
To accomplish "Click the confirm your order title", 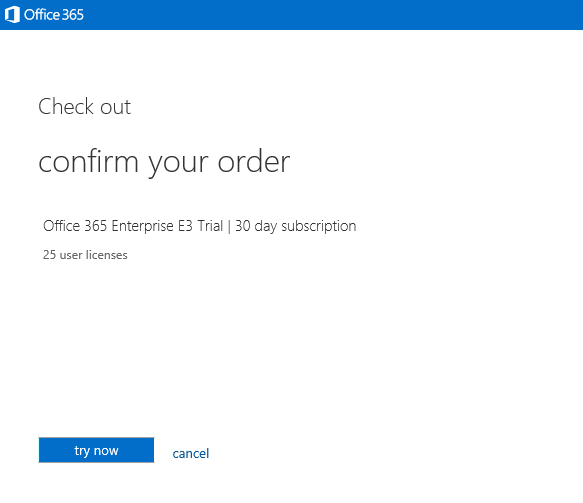I will tap(164, 162).
